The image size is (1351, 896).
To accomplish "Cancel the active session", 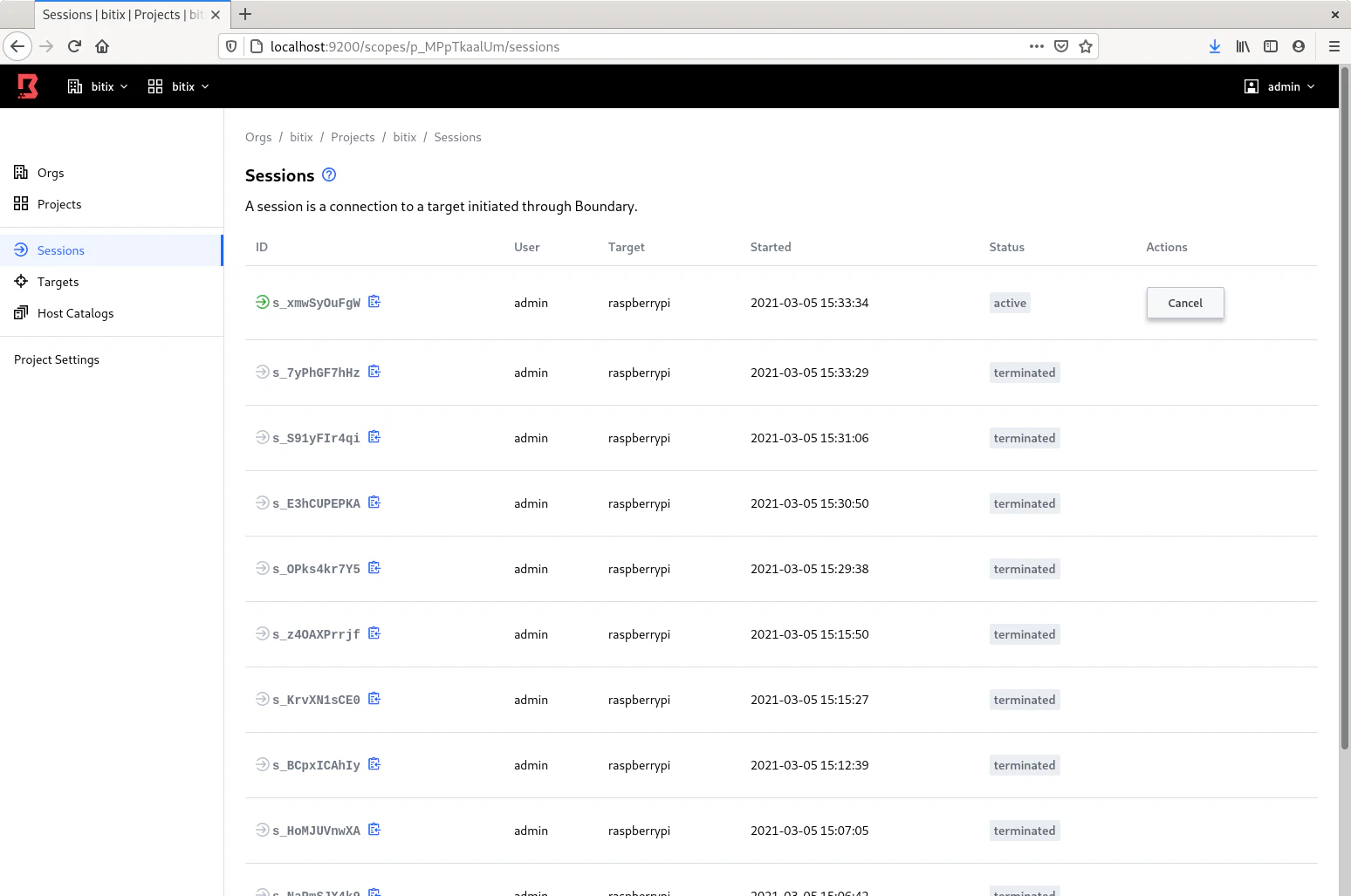I will [x=1184, y=303].
